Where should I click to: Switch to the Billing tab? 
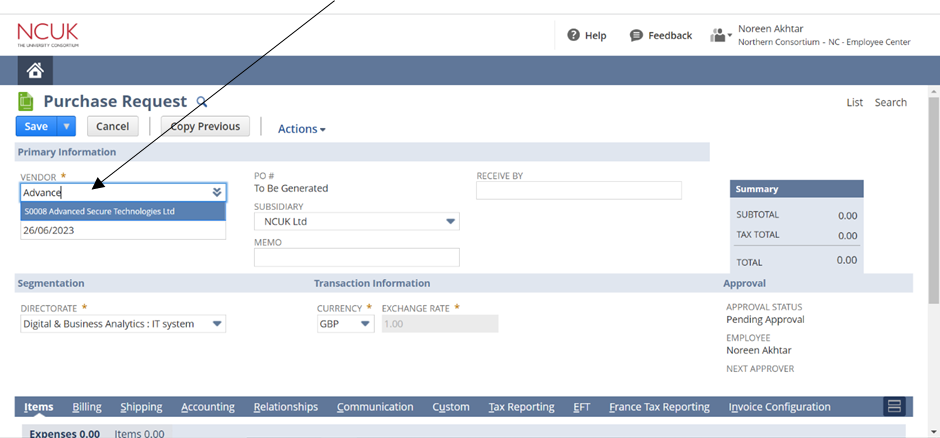click(x=87, y=407)
